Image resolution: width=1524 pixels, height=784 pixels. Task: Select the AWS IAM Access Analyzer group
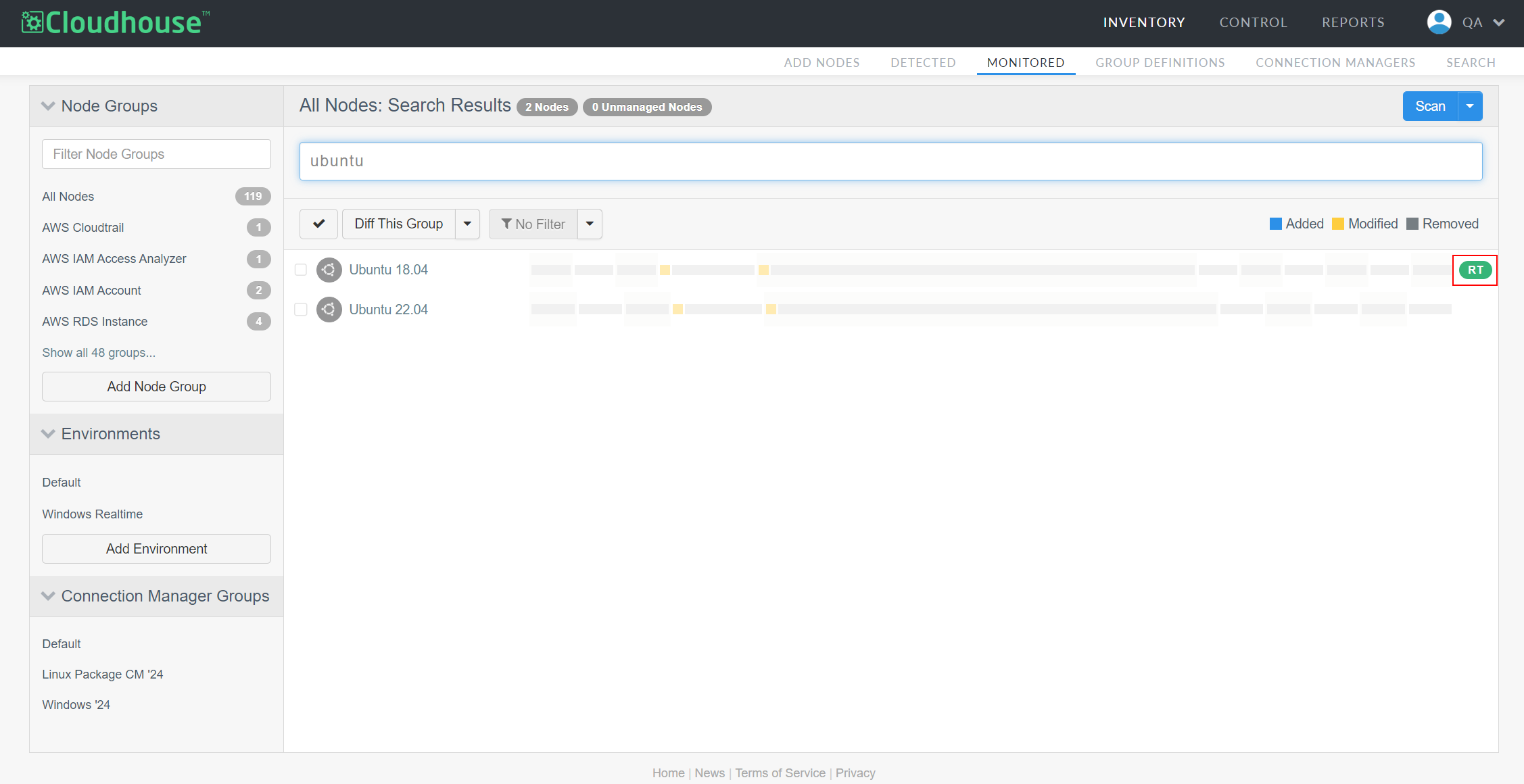click(x=114, y=259)
